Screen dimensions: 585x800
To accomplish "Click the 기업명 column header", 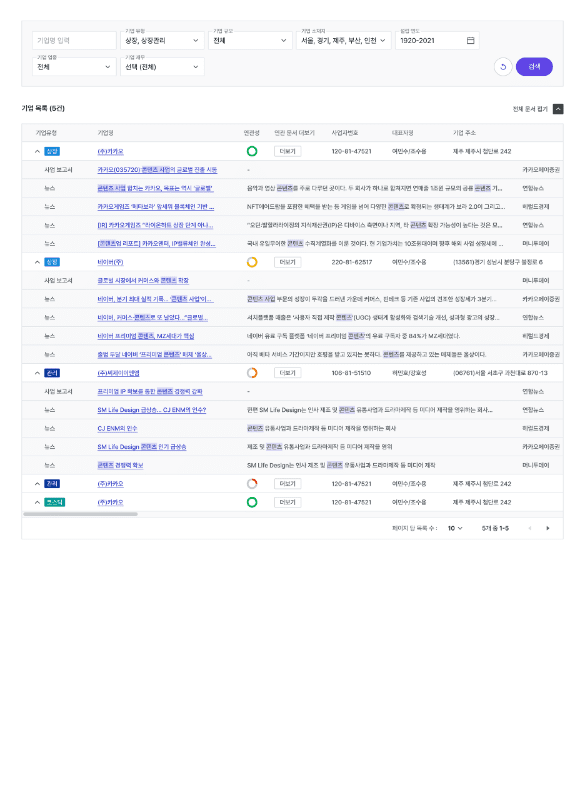I will pyautogui.click(x=106, y=133).
